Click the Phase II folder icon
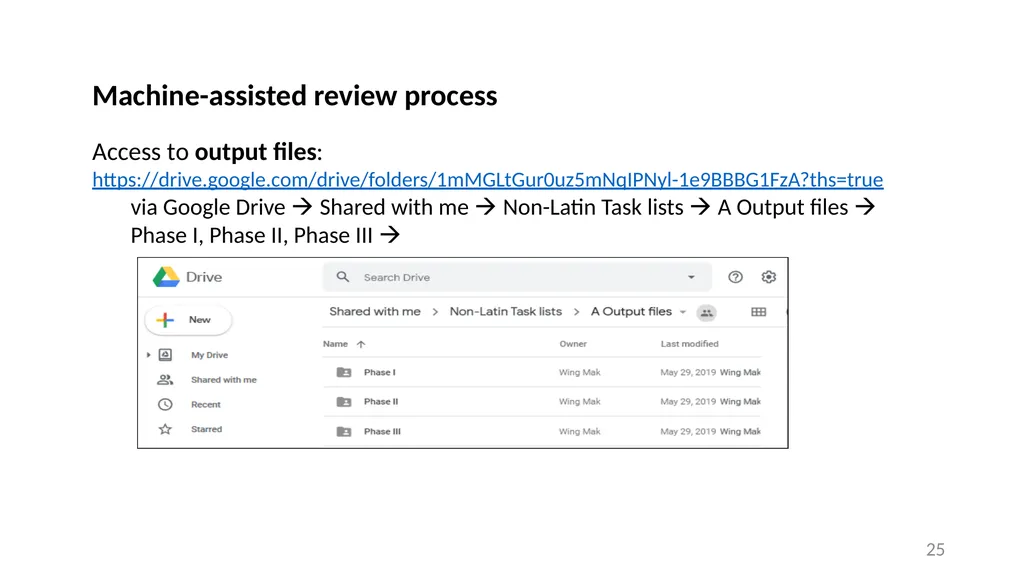This screenshot has height=575, width=1024. (344, 402)
